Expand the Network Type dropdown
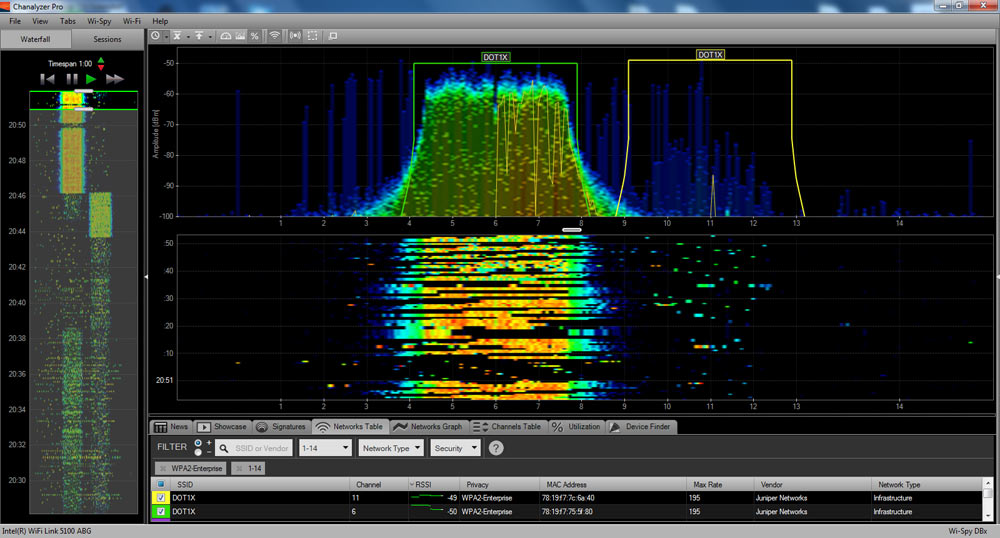The width and height of the screenshot is (1000, 538). tap(391, 448)
